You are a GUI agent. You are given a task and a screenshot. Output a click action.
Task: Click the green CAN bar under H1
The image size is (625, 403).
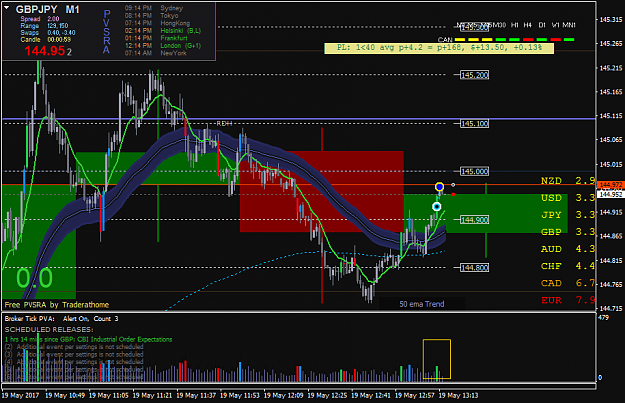[x=515, y=40]
